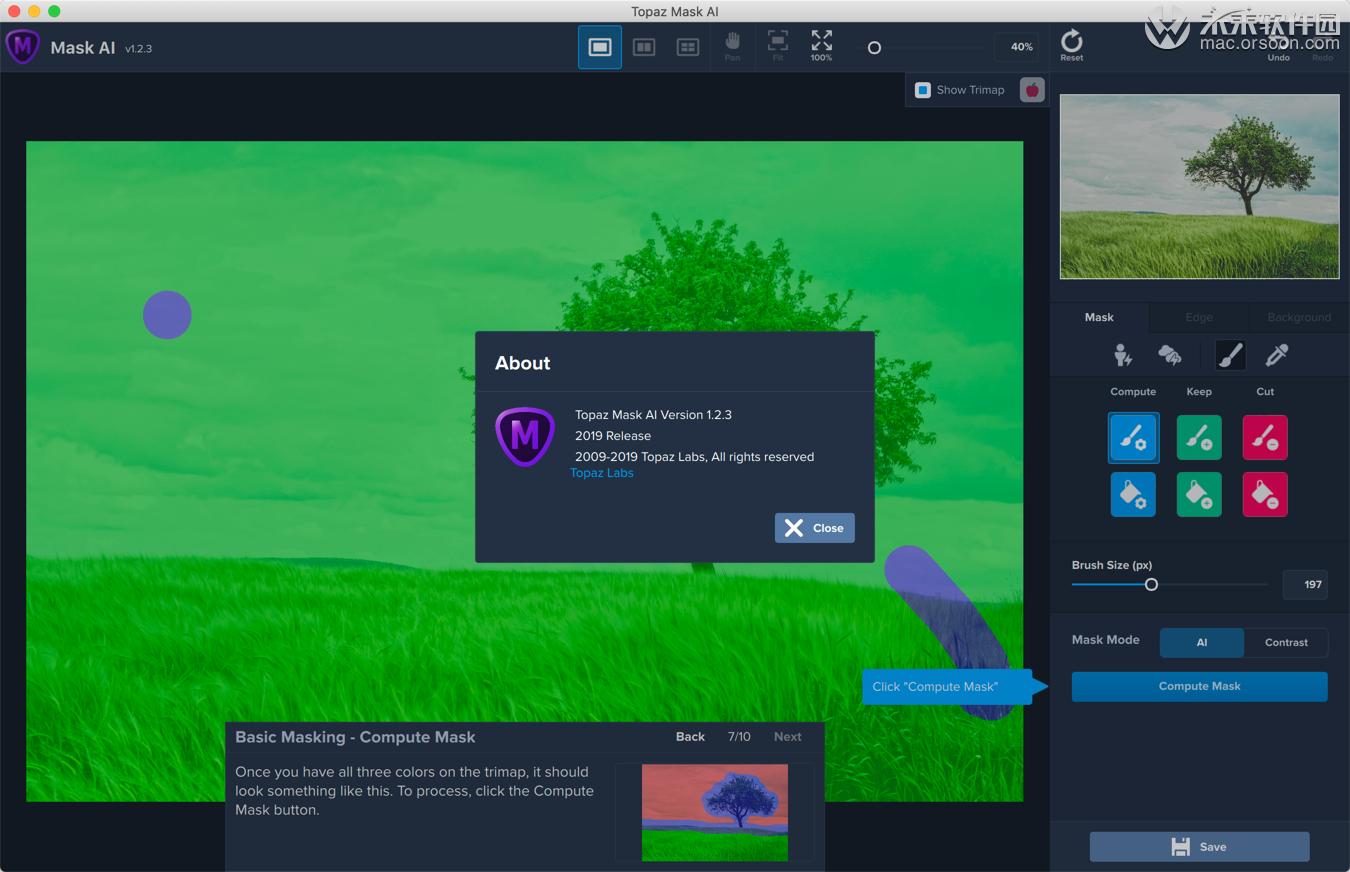The width and height of the screenshot is (1350, 872).
Task: Open the Topaz Labs link
Action: tap(602, 472)
